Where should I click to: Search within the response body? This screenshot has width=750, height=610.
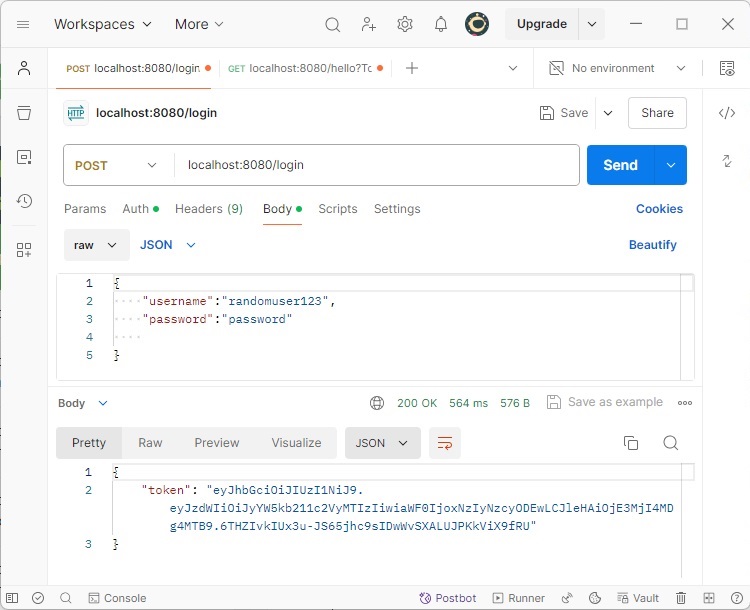pyautogui.click(x=671, y=443)
